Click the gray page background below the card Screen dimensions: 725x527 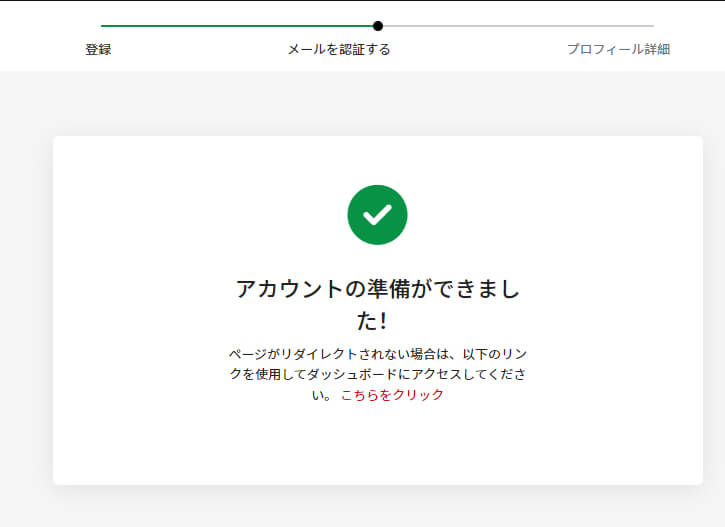(x=377, y=507)
